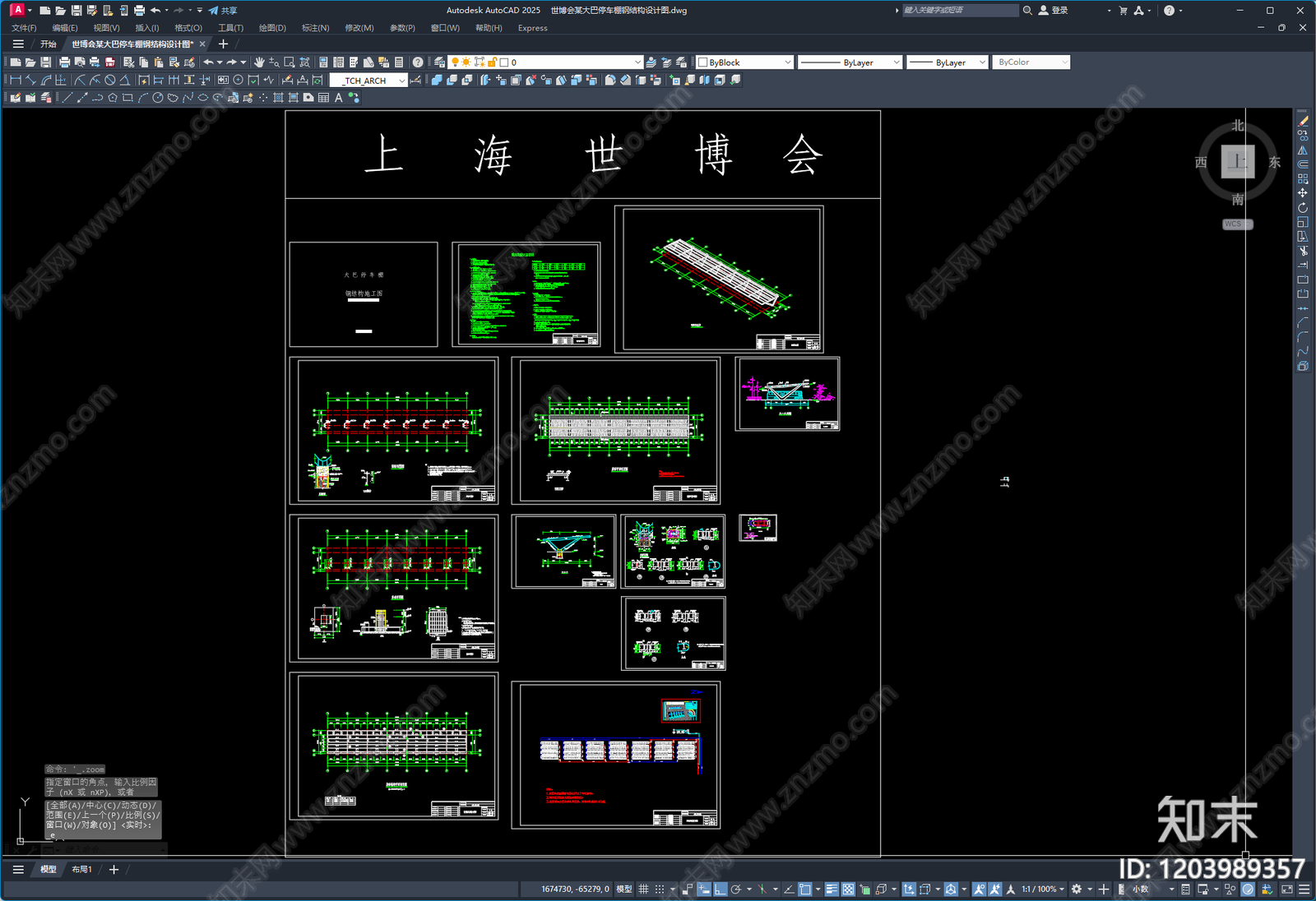This screenshot has width=1316, height=901.
Task: Expand the quick access toolbar customize arrow
Action: tap(200, 11)
